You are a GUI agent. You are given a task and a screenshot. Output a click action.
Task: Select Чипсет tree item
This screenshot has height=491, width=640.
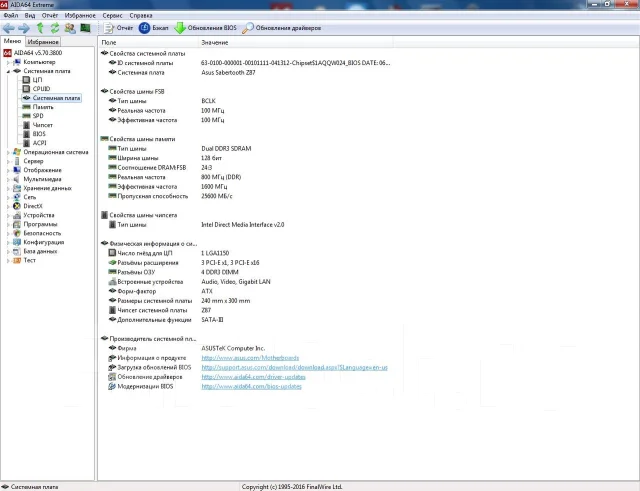coord(42,125)
